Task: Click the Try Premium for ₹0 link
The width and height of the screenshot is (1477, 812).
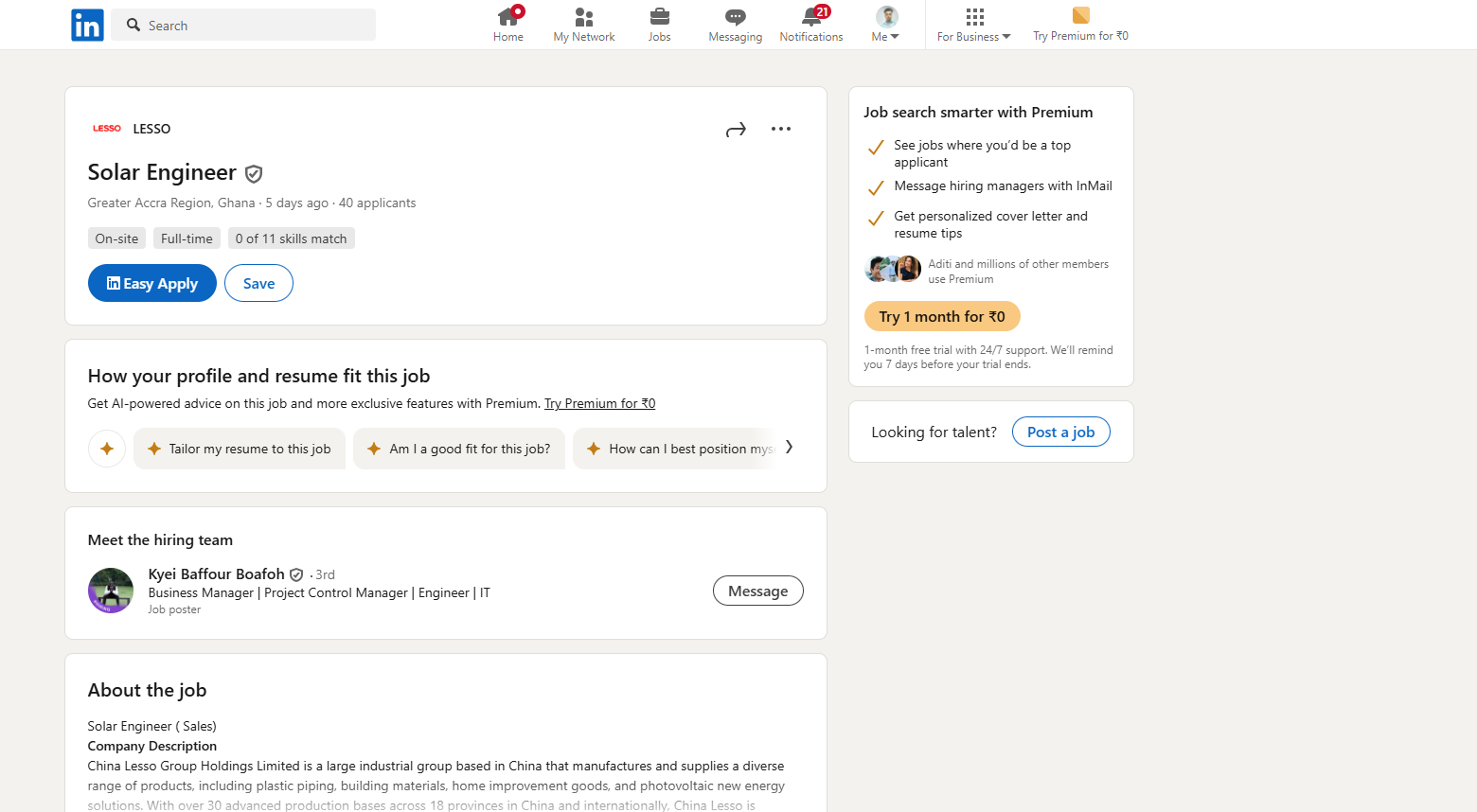Action: click(x=599, y=403)
